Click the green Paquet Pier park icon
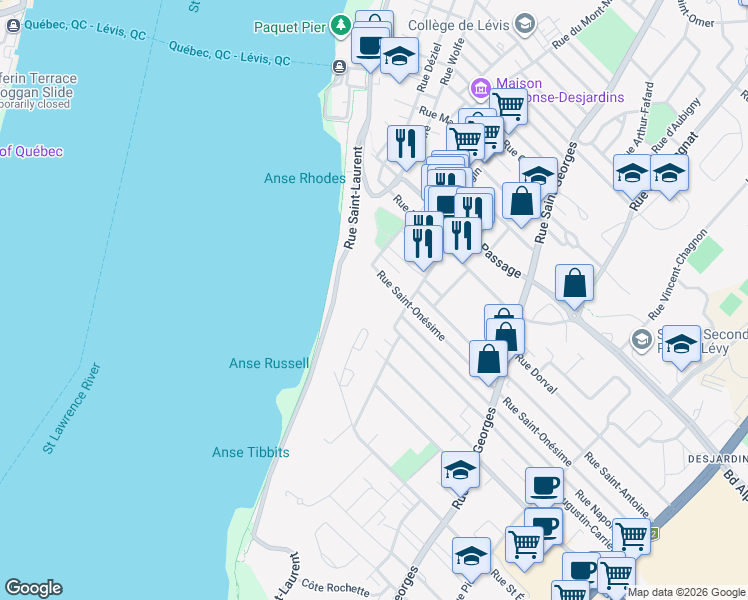Screen dimensions: 748x600 pyautogui.click(x=340, y=25)
